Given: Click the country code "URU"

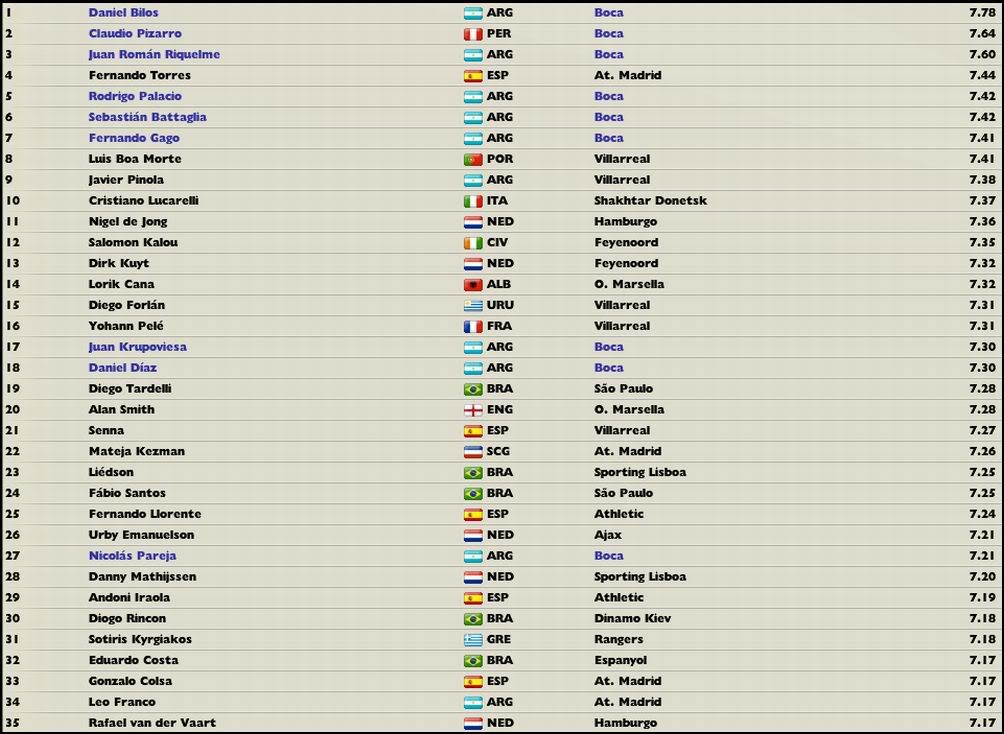Looking at the screenshot, I should coord(500,306).
